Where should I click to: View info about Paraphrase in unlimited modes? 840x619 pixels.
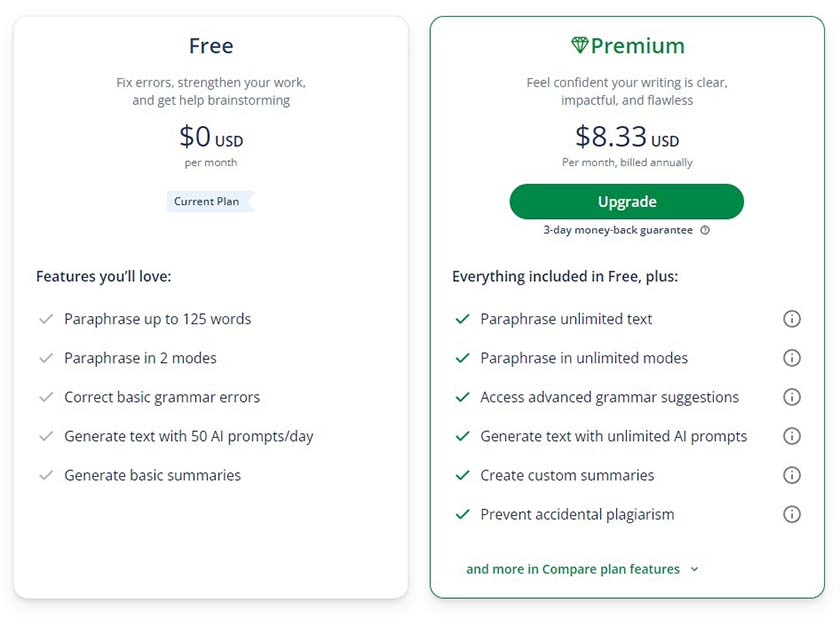pyautogui.click(x=791, y=357)
